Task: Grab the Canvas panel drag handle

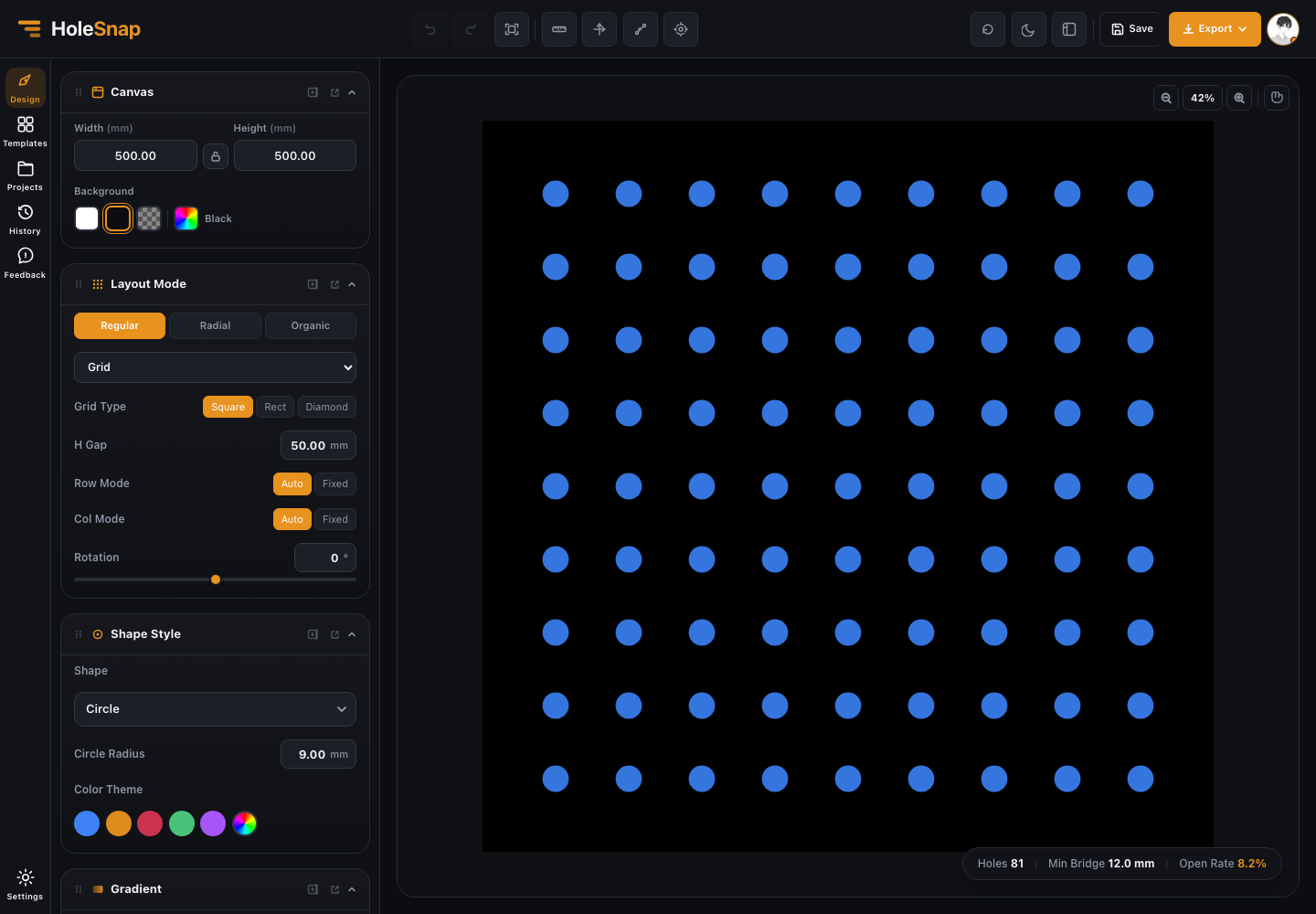Action: click(x=79, y=92)
